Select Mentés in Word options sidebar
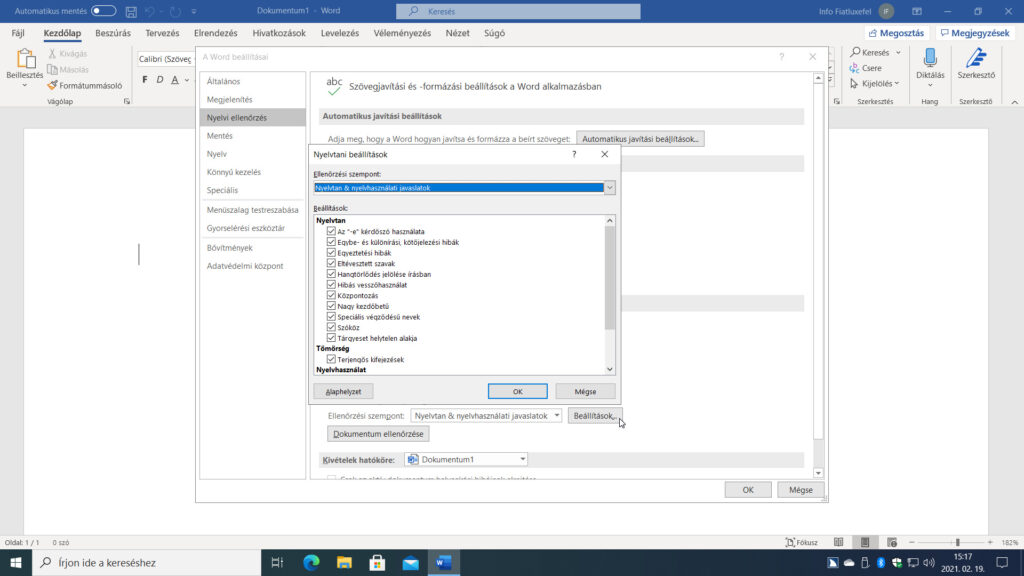This screenshot has height=576, width=1024. pyautogui.click(x=252, y=136)
